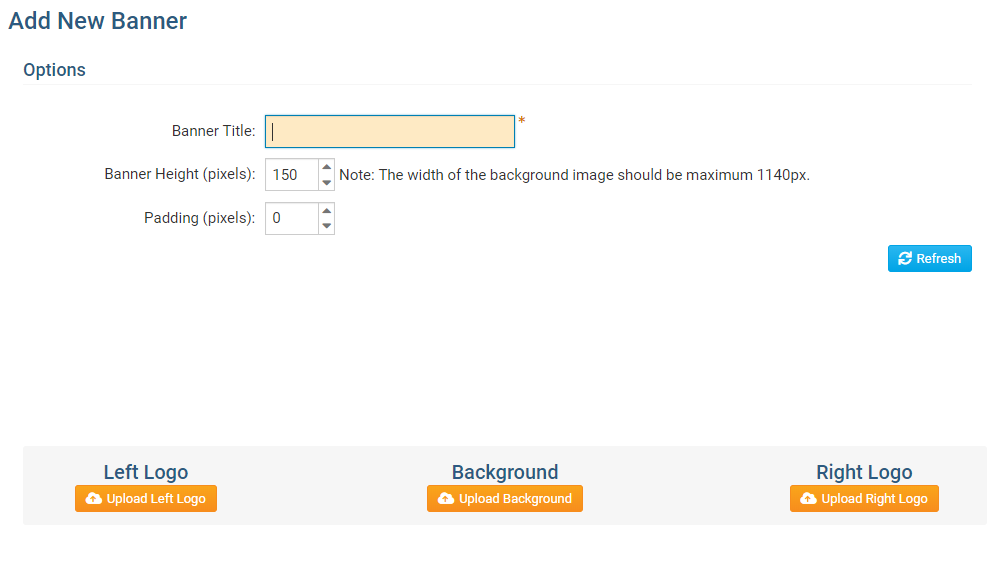Click the Padding number field
Image resolution: width=1004 pixels, height=567 pixels.
(x=291, y=218)
